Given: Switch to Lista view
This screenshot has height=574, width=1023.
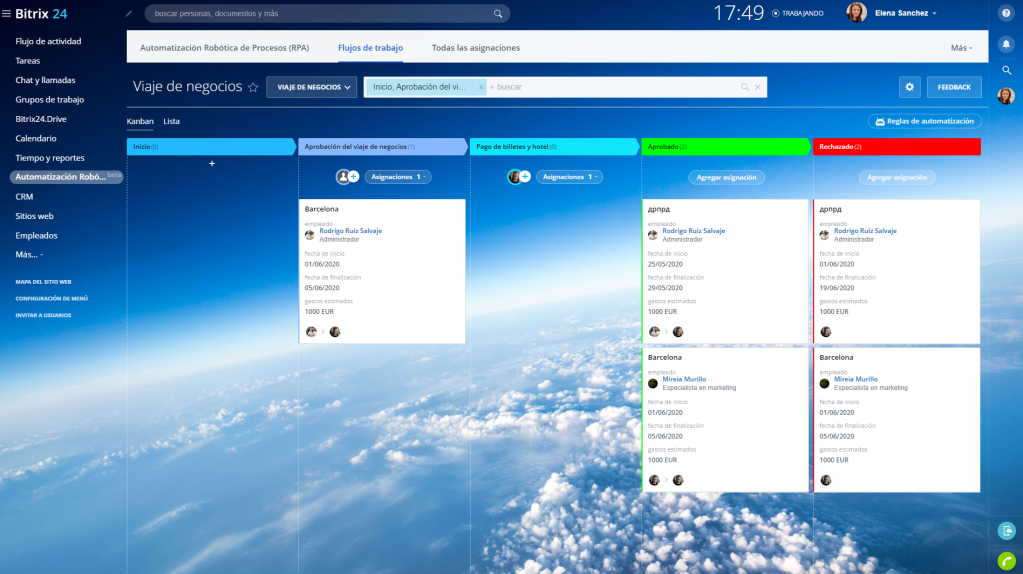Looking at the screenshot, I should click(x=171, y=121).
